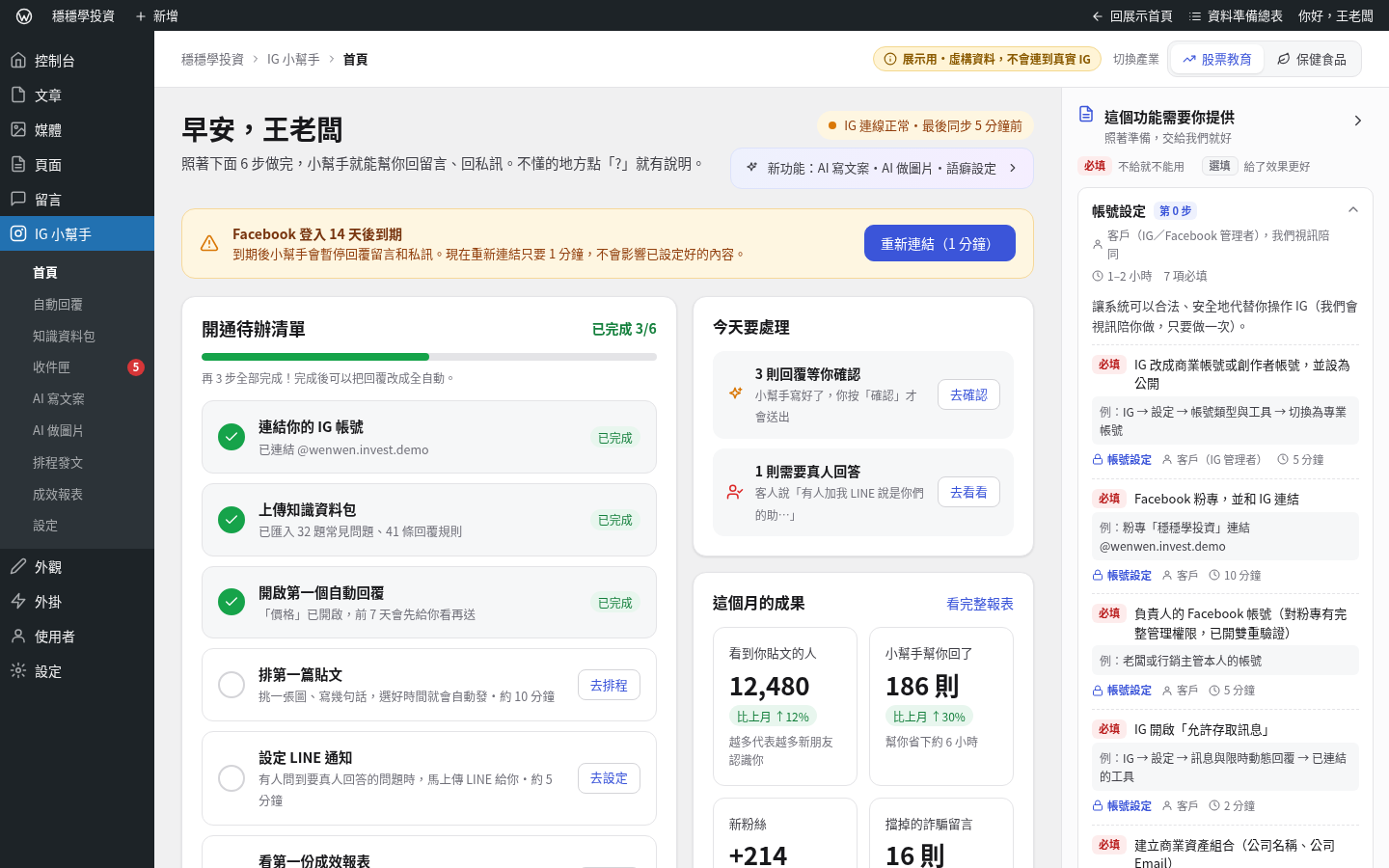Go to 知識資料包 submenu
This screenshot has width=1389, height=868.
pos(77,337)
